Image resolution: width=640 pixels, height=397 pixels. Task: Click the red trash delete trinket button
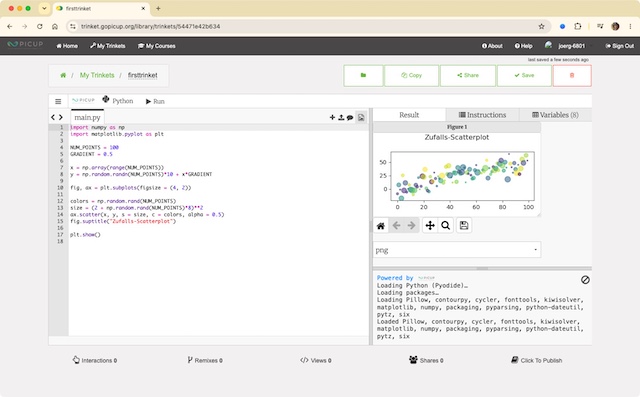click(572, 75)
